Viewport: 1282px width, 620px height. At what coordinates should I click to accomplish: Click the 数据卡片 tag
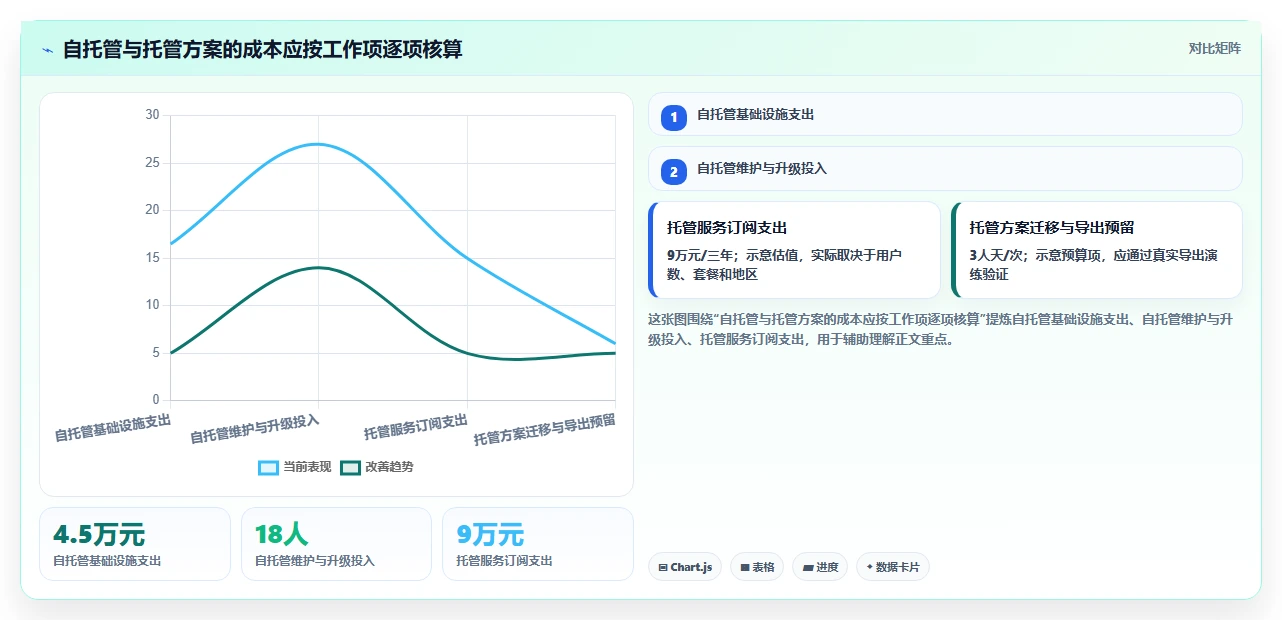click(893, 567)
